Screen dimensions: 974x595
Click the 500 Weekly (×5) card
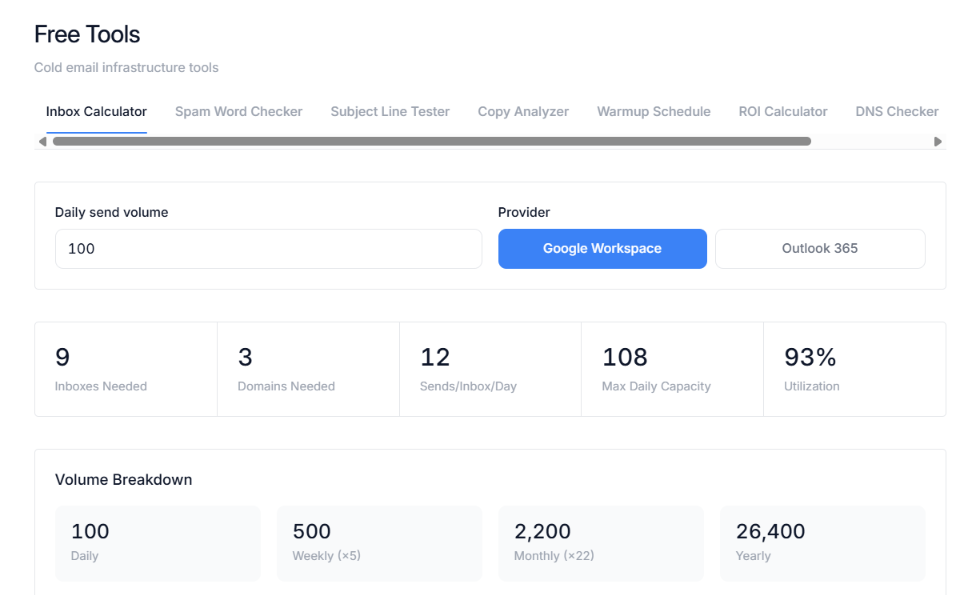(x=380, y=543)
